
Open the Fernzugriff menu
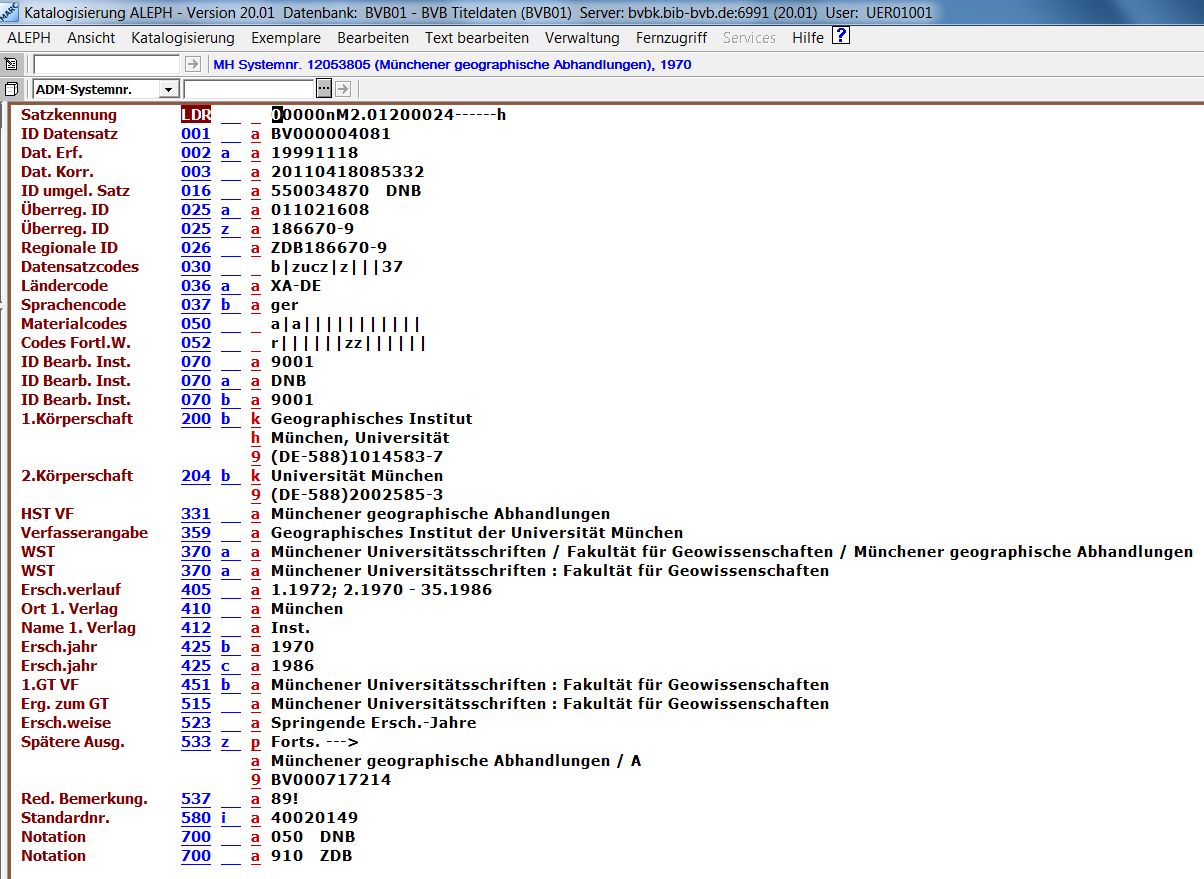point(671,38)
